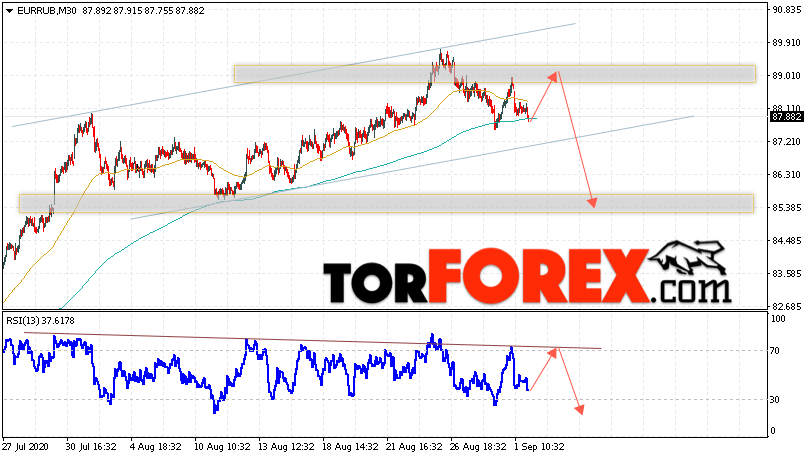Viewport: 808px width, 458px height.
Task: Click the 90.835 price axis value
Action: 786,10
